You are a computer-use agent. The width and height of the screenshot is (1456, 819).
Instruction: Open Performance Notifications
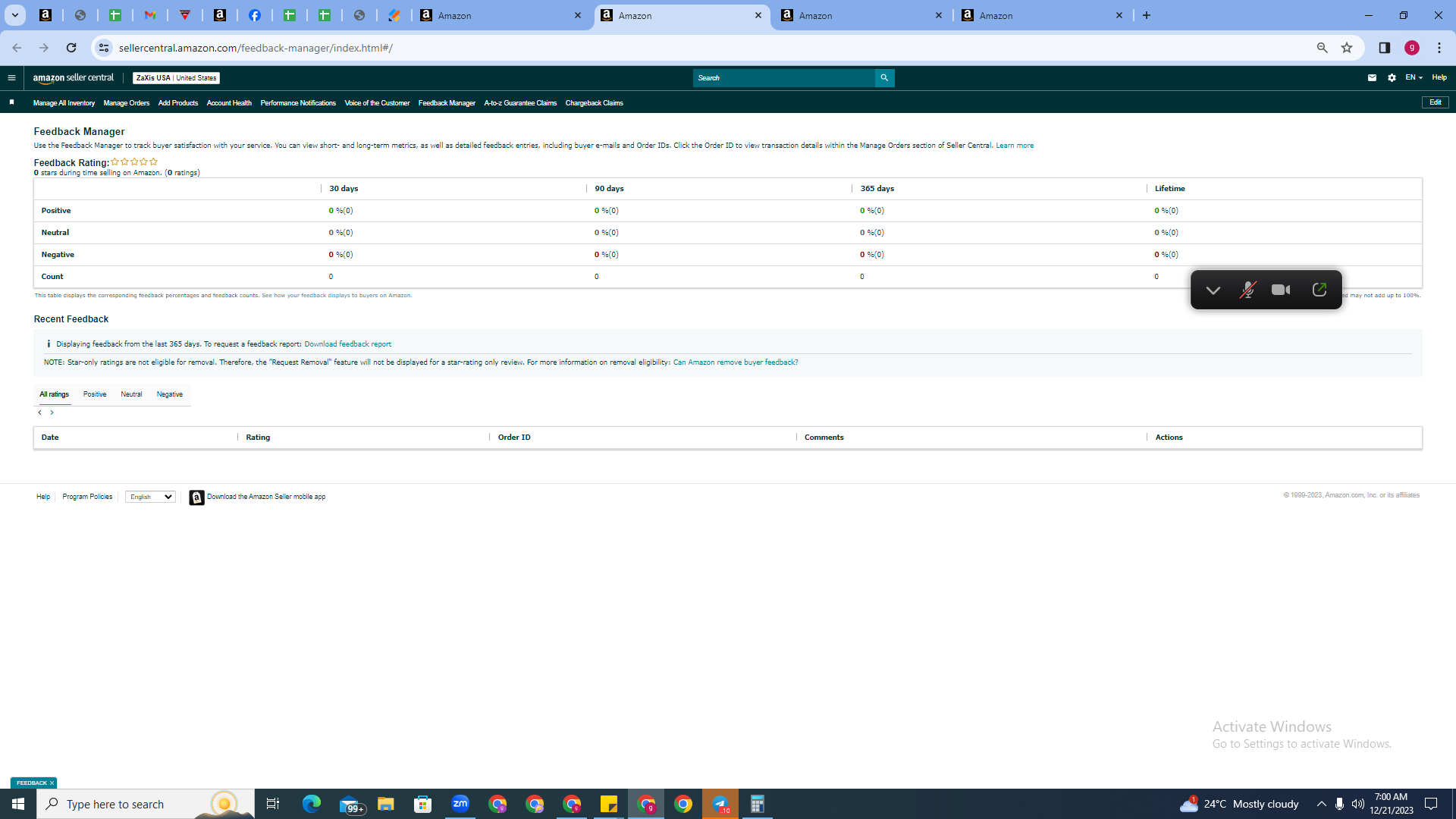(x=298, y=103)
